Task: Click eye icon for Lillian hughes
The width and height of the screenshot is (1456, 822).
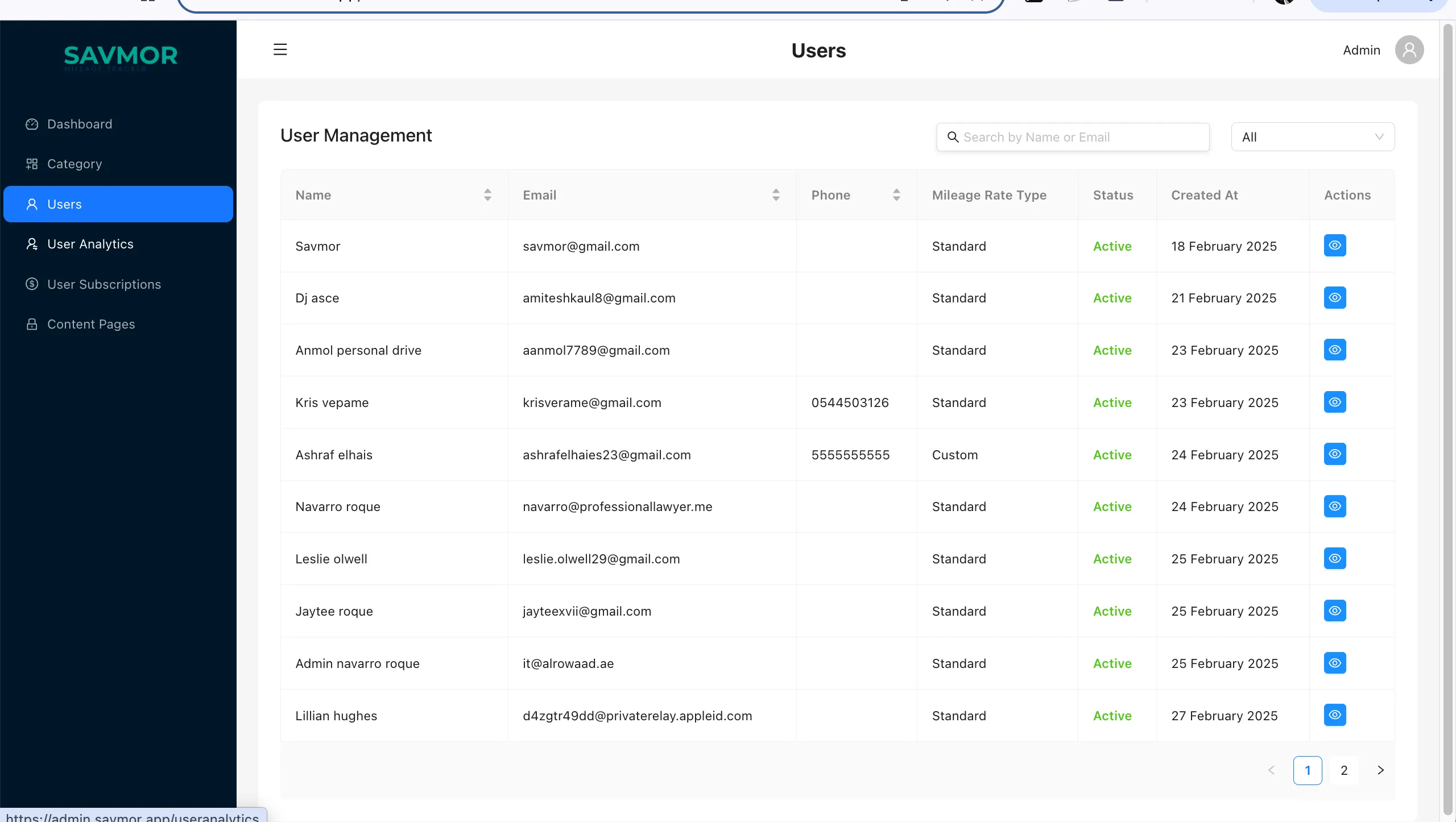Action: tap(1334, 715)
